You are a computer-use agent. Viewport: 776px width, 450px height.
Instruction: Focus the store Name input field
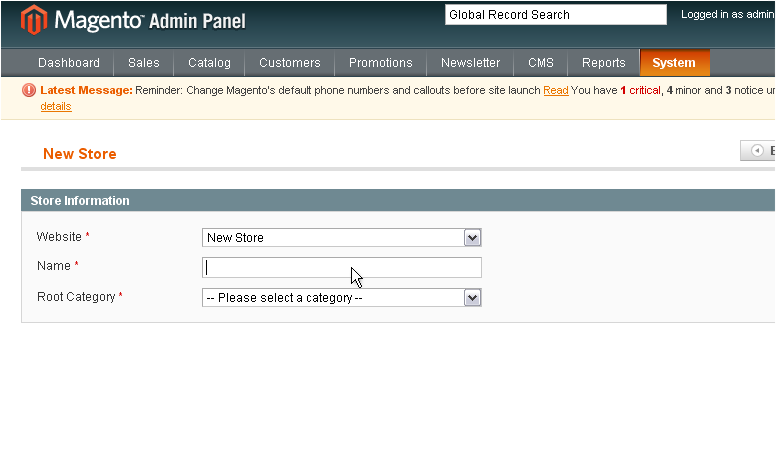point(341,267)
